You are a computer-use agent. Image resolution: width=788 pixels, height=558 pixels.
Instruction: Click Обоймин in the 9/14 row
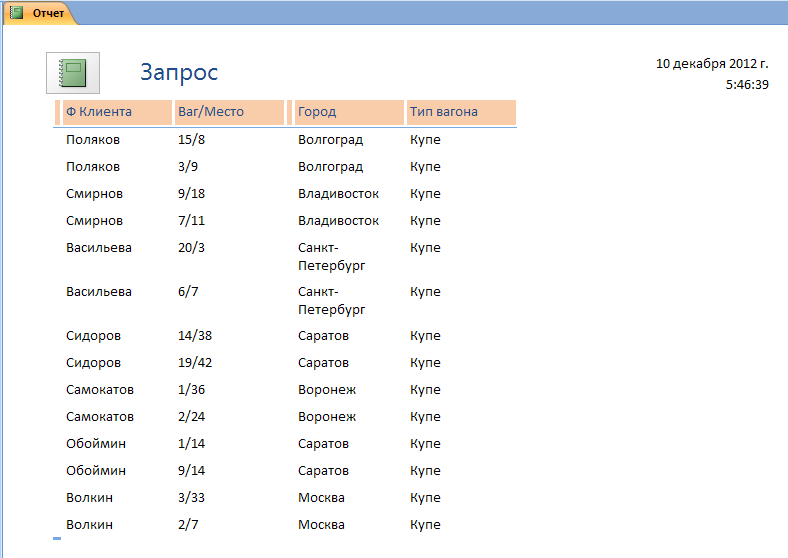96,472
